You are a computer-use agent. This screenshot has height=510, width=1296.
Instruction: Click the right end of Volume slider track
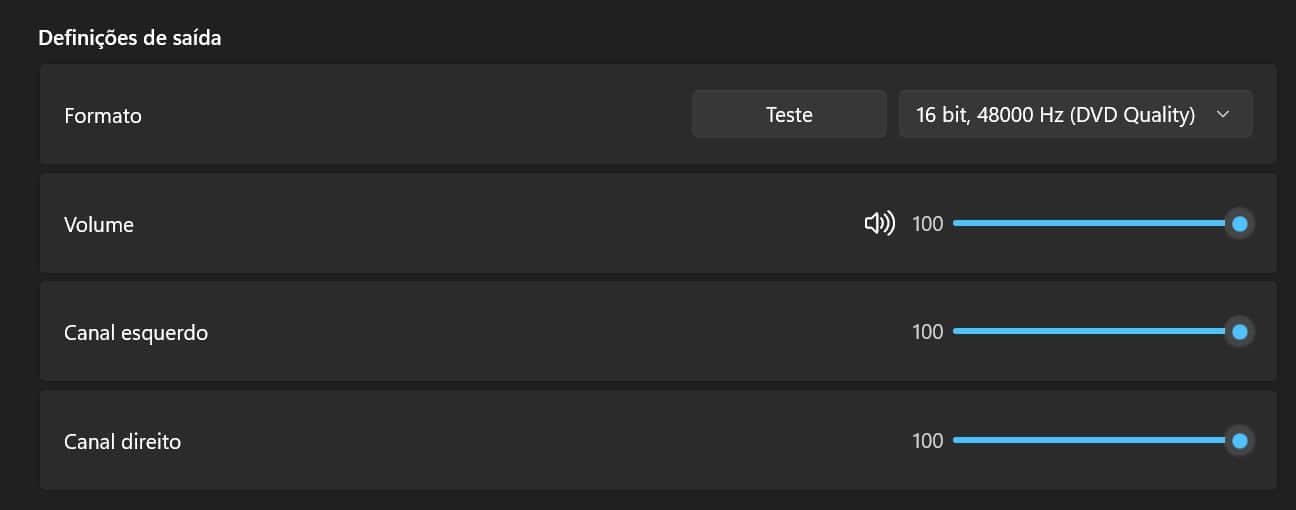click(x=1226, y=223)
